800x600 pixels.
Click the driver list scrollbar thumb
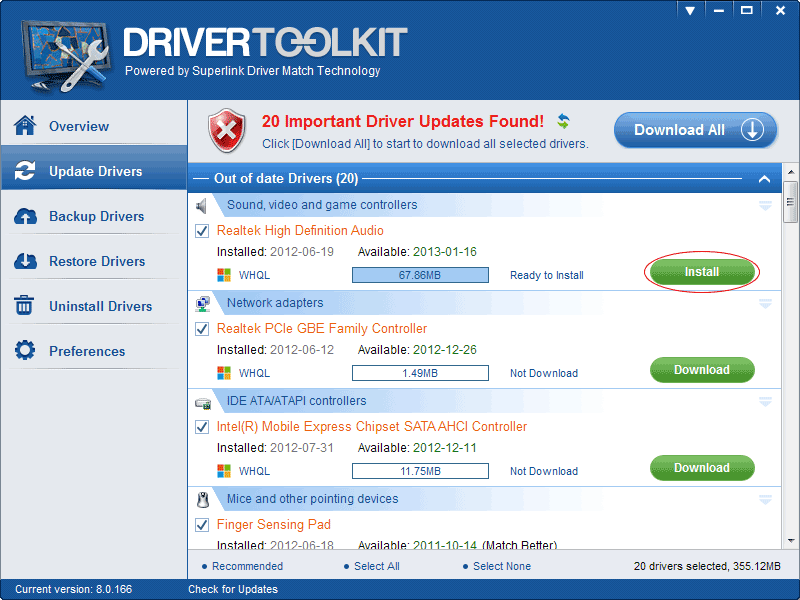[790, 202]
